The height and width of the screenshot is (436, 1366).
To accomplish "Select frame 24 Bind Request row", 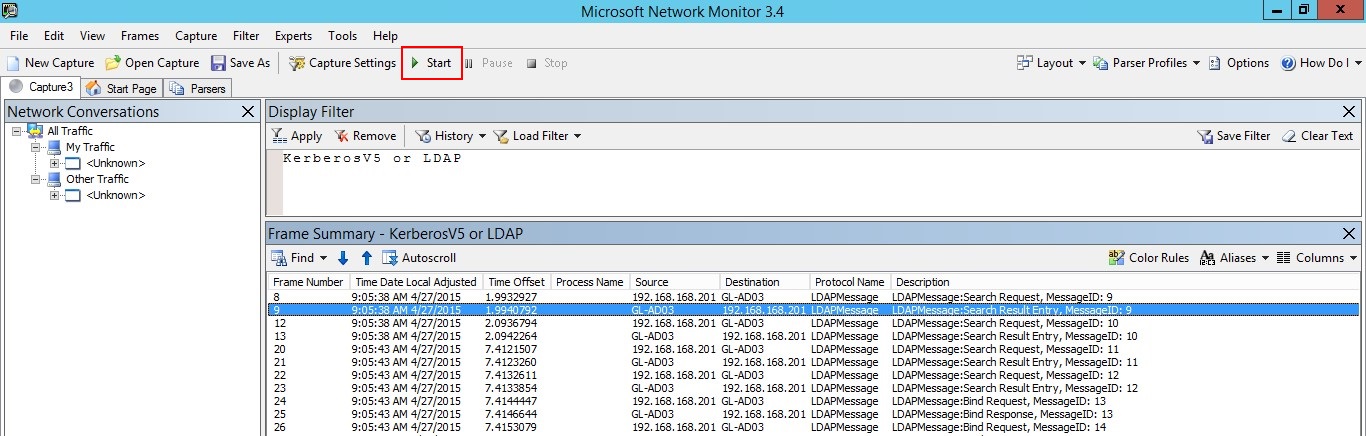I will 813,401.
